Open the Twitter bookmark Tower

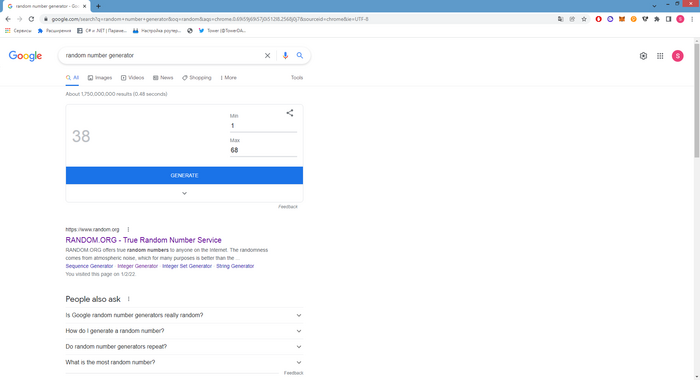pyautogui.click(x=222, y=31)
